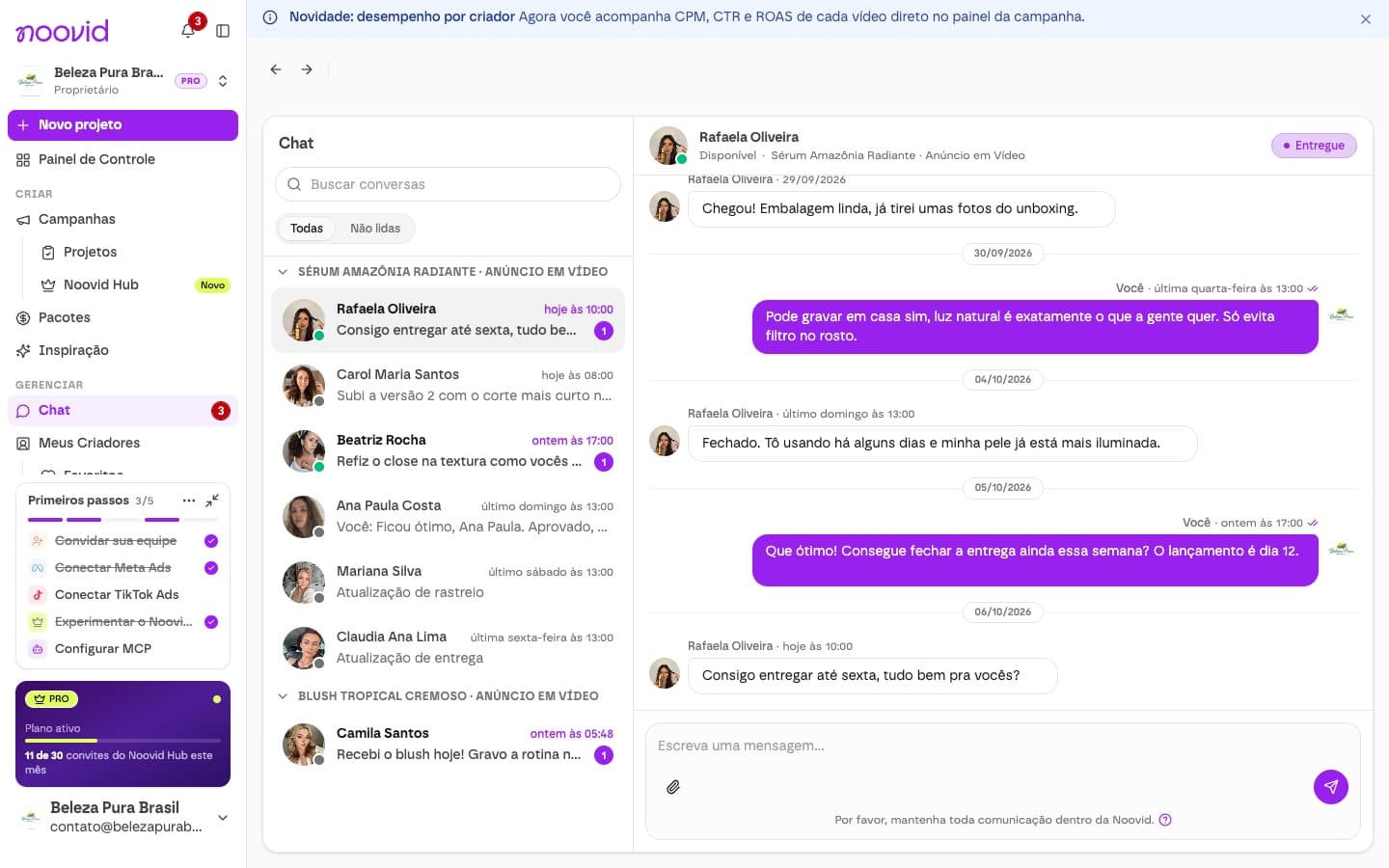The image size is (1389, 868).
Task: Open Configurar MCP step
Action: click(x=123, y=649)
